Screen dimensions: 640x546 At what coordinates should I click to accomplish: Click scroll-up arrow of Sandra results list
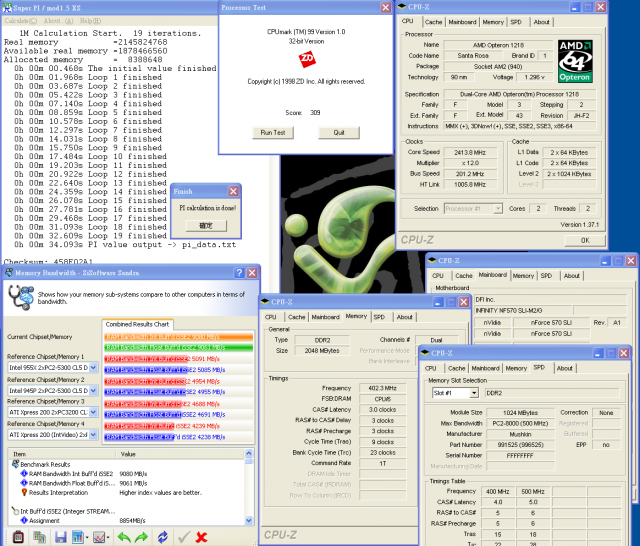tap(249, 454)
